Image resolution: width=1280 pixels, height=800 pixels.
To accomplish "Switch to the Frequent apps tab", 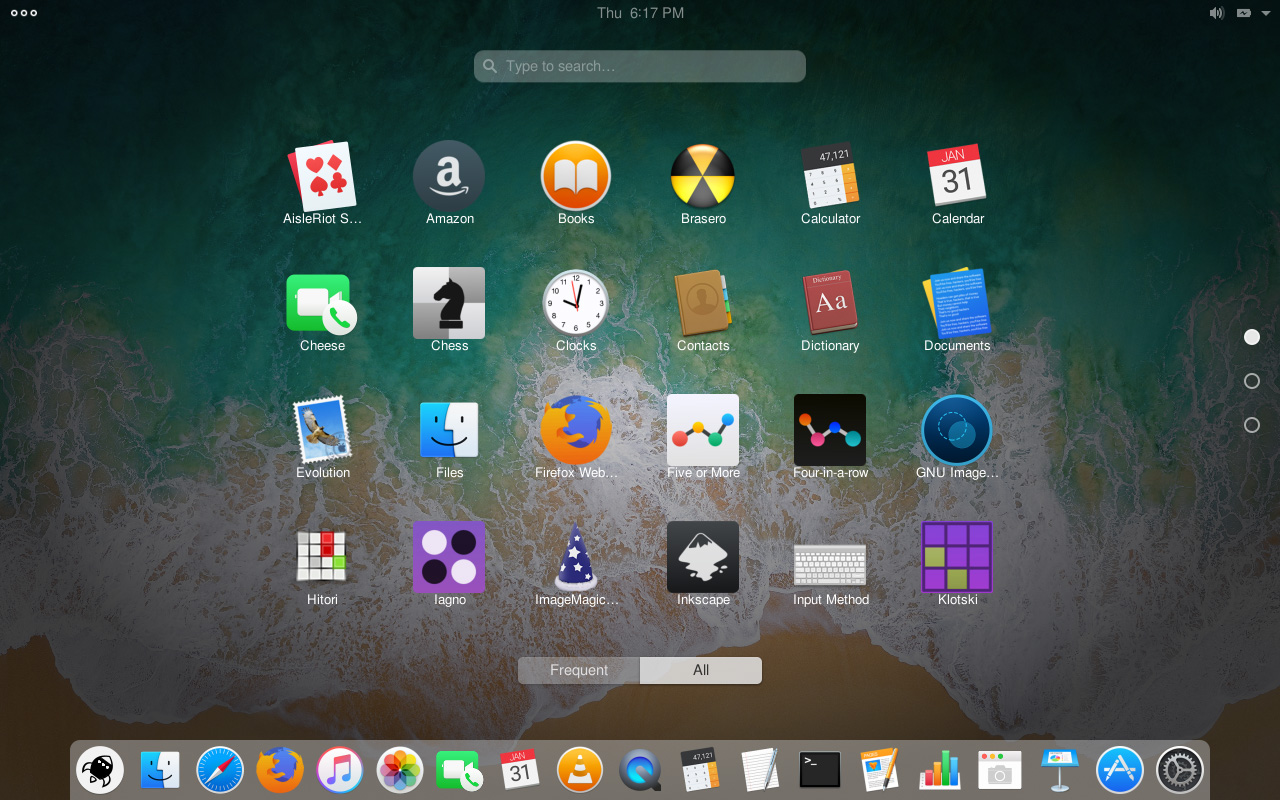I will [579, 670].
